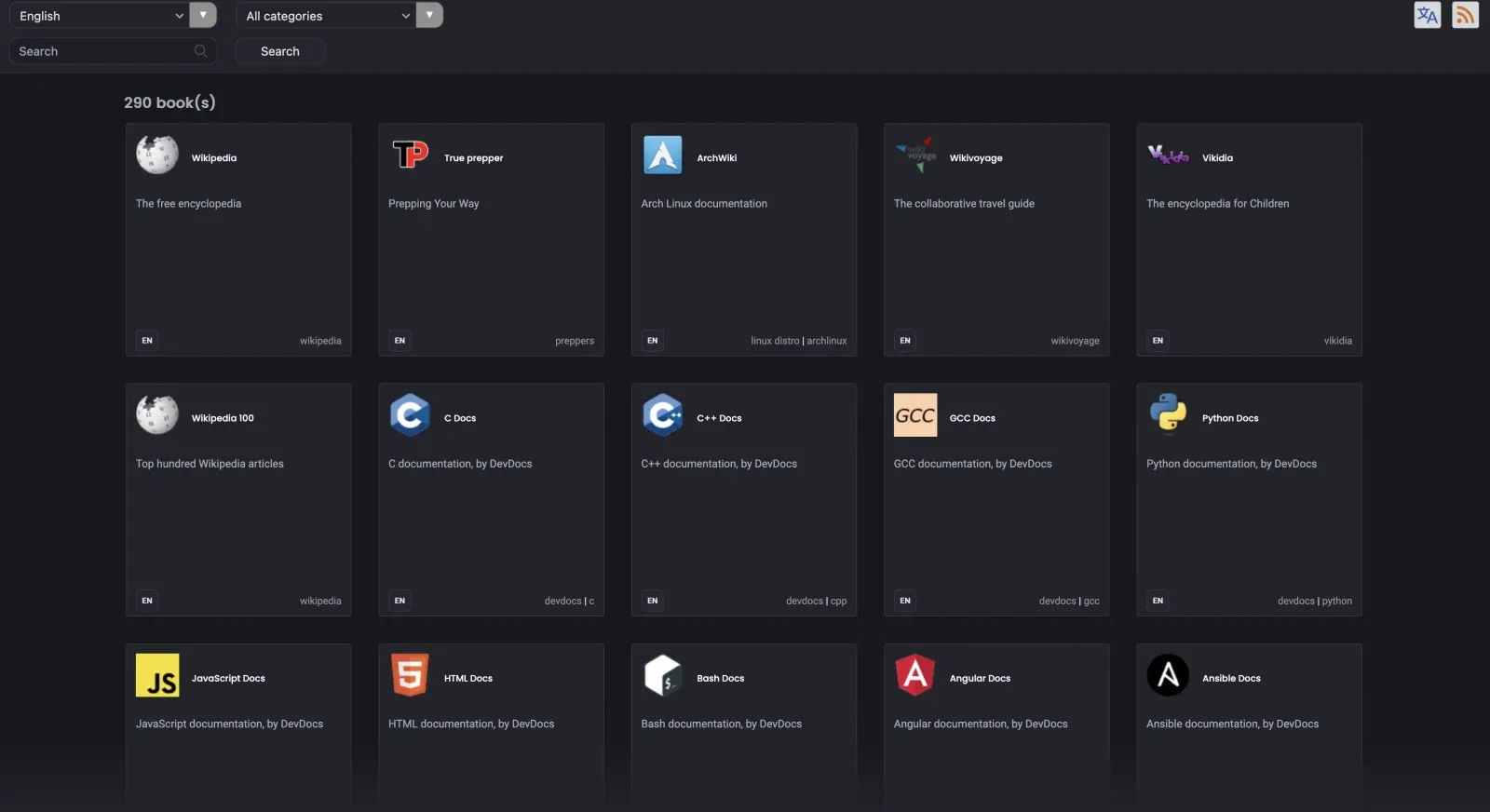The width and height of the screenshot is (1490, 812).
Task: Click the Python Docs snake logo
Action: tap(1168, 415)
